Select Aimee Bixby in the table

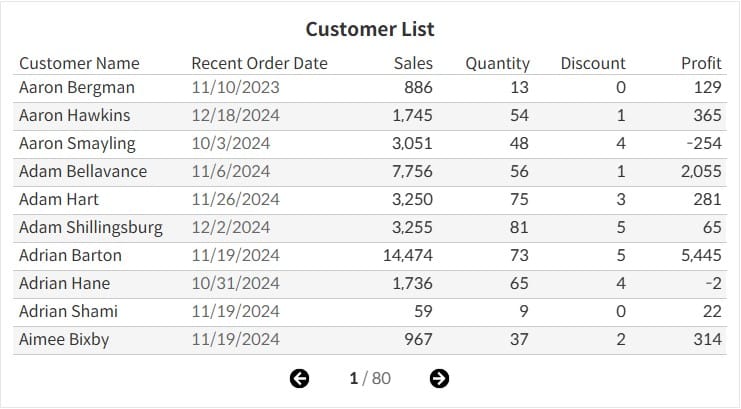pos(64,339)
